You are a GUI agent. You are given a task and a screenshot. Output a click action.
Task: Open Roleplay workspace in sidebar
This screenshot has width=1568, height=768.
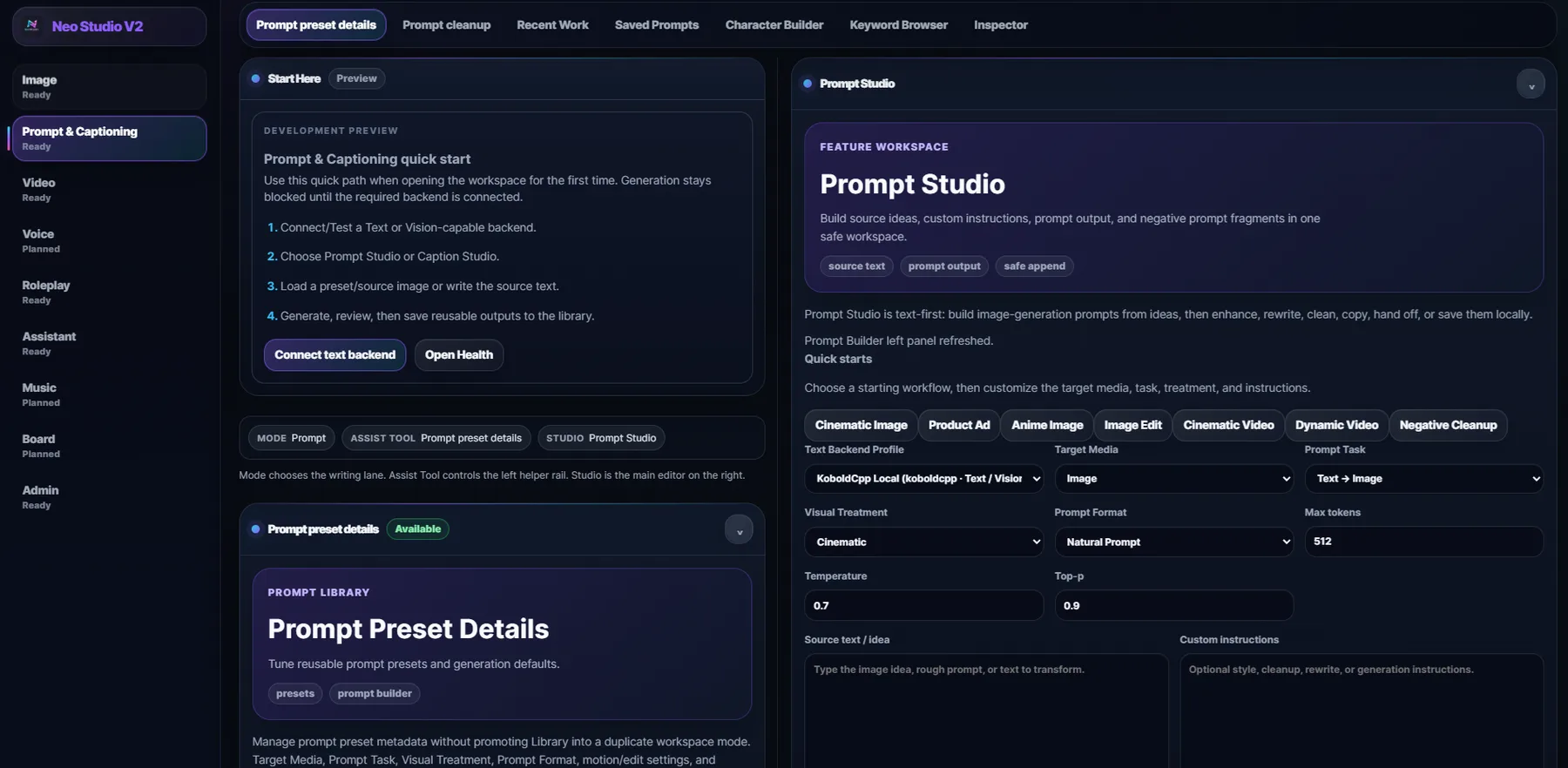(109, 292)
